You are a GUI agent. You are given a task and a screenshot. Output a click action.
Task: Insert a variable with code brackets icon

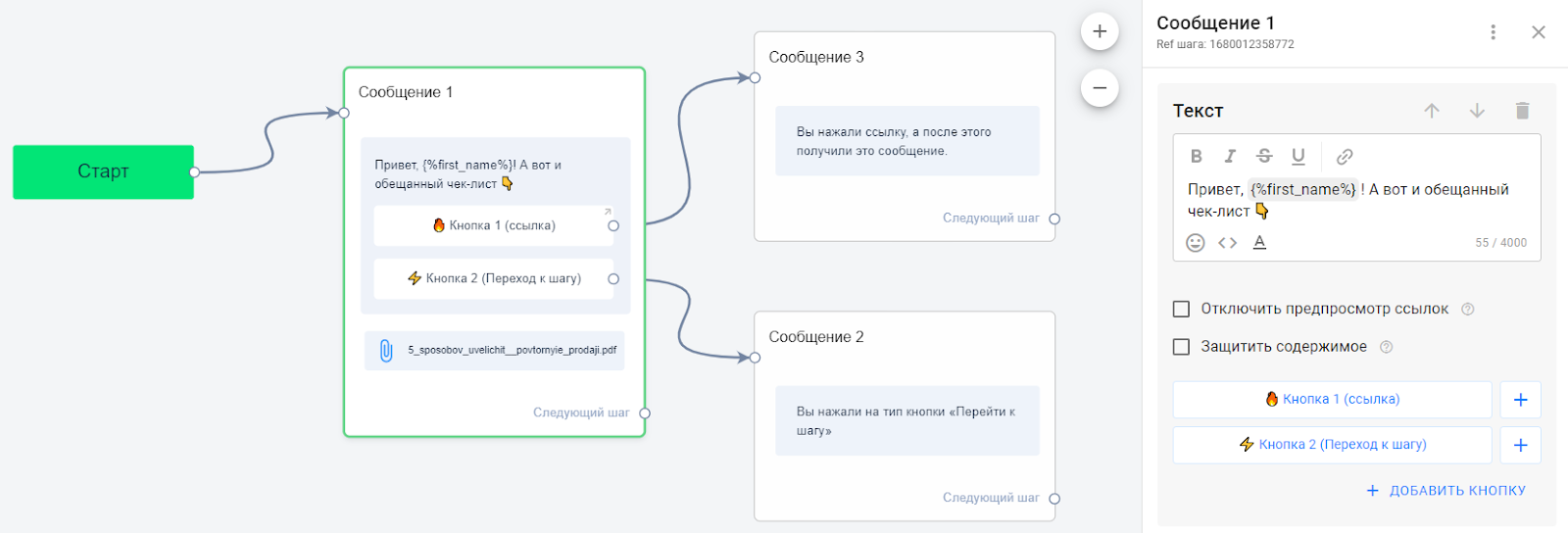pyautogui.click(x=1228, y=242)
